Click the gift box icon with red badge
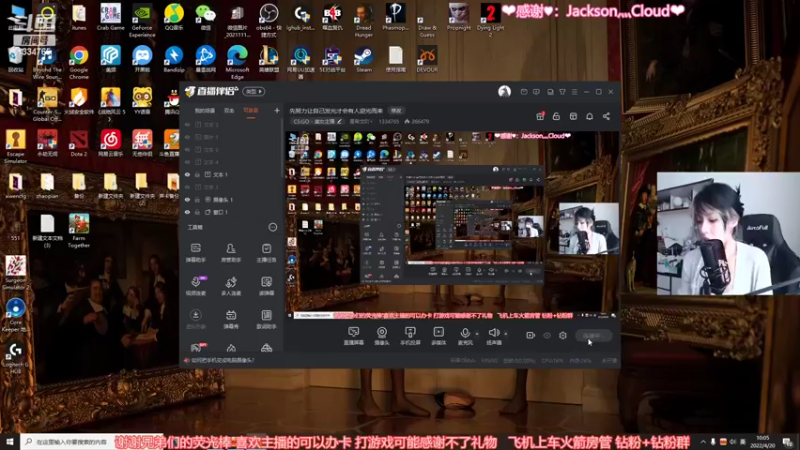 pos(540,116)
